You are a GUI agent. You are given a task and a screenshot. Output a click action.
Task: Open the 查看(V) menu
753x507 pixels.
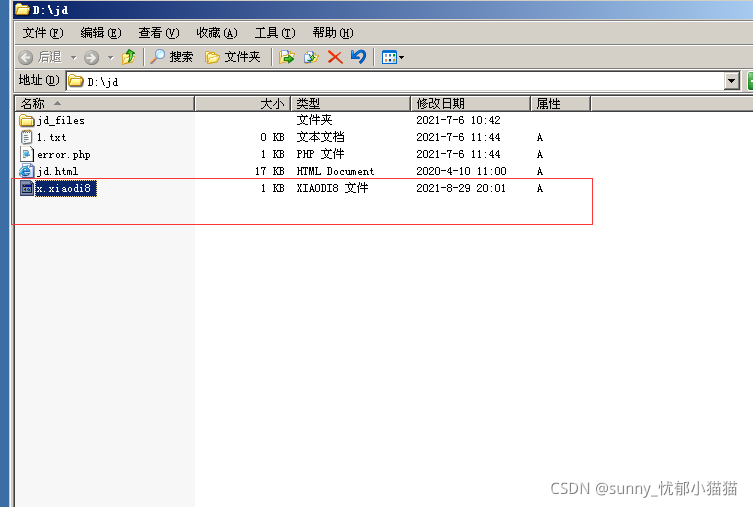(x=158, y=33)
